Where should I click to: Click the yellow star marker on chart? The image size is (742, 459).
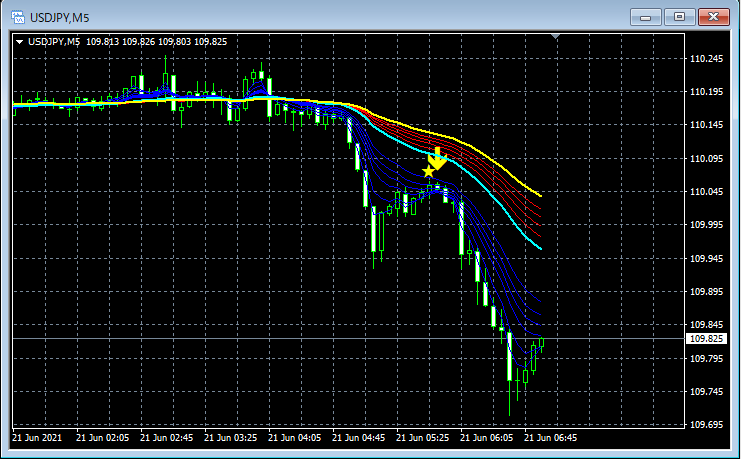pos(428,171)
